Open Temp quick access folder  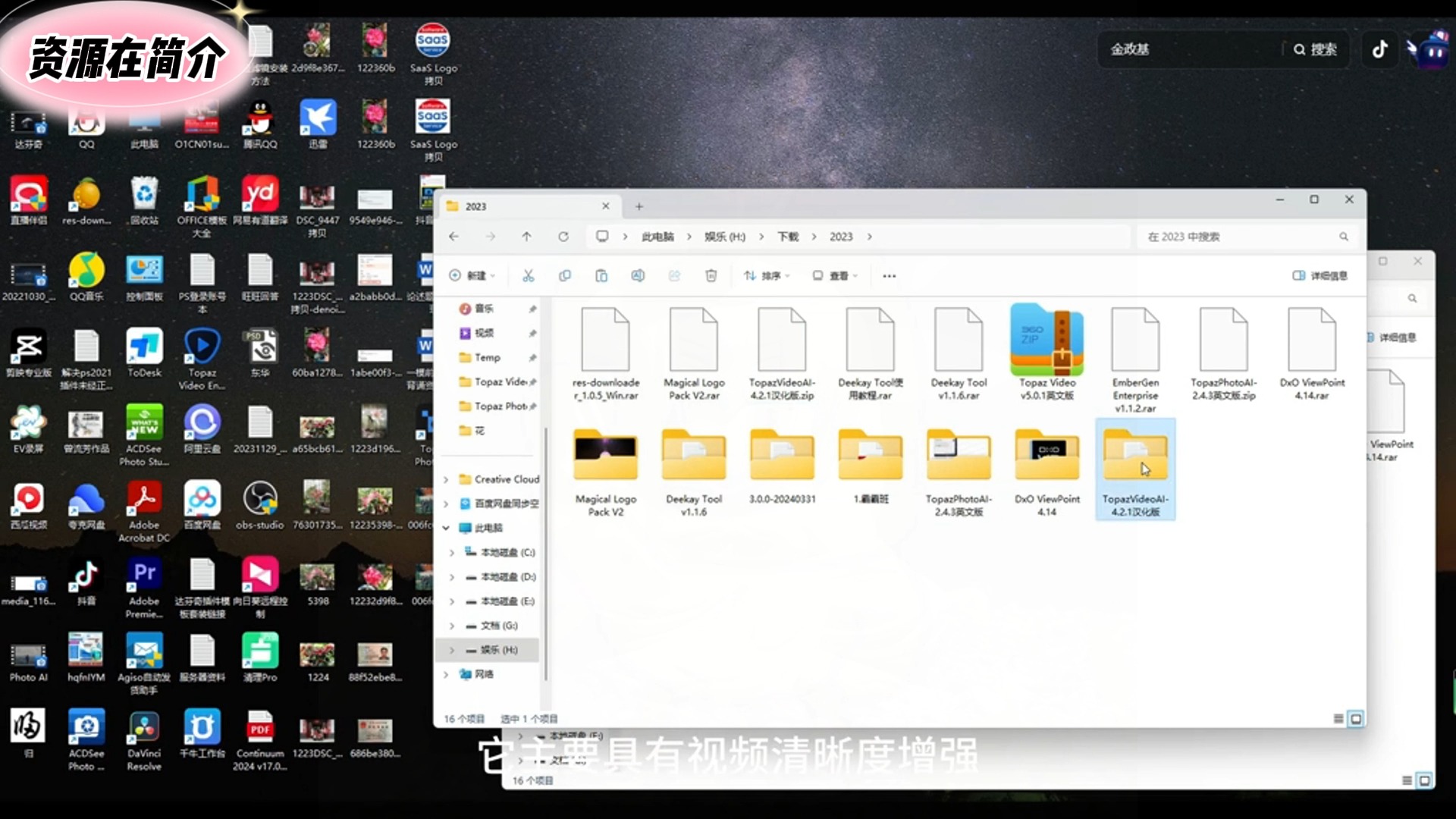(x=488, y=357)
